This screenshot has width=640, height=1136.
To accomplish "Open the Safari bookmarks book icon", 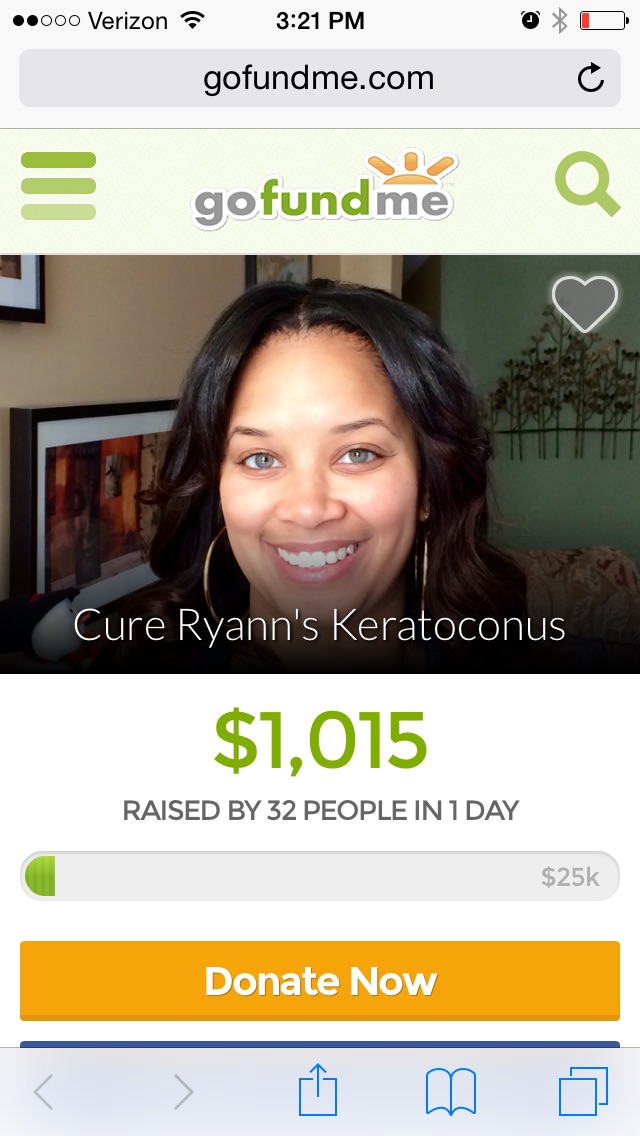I will coord(450,1092).
